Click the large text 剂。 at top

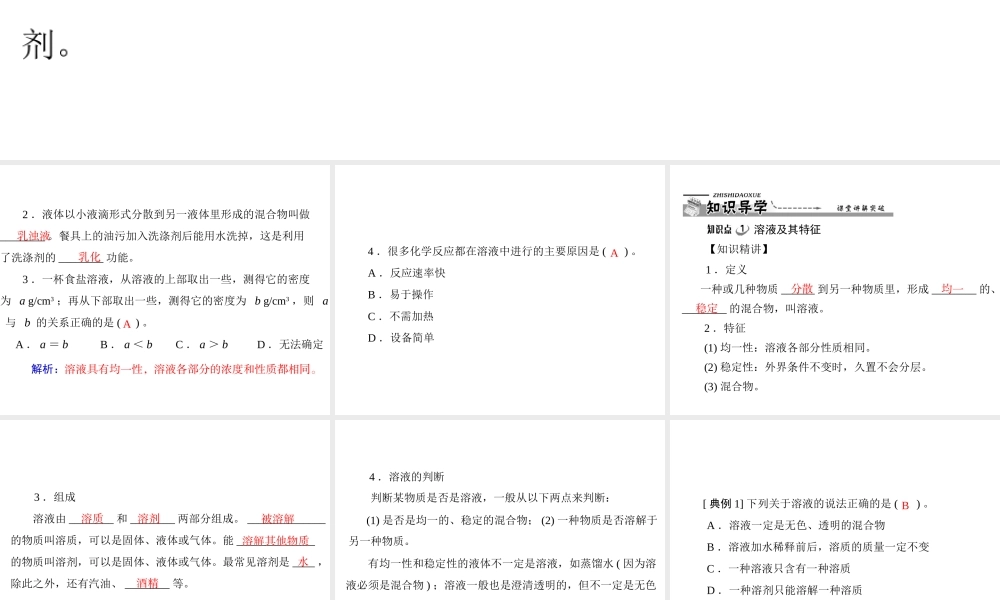(47, 45)
